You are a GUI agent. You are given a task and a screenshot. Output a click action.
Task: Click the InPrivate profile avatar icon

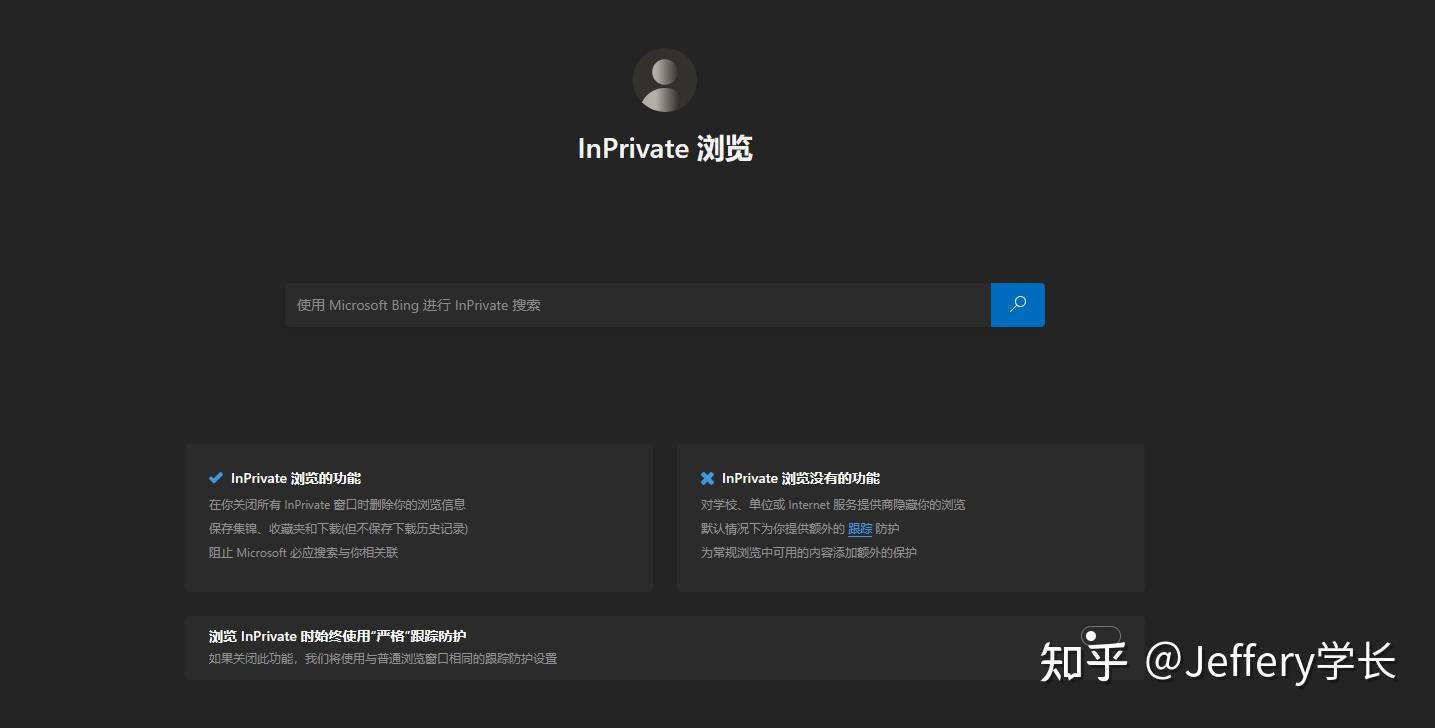click(665, 80)
